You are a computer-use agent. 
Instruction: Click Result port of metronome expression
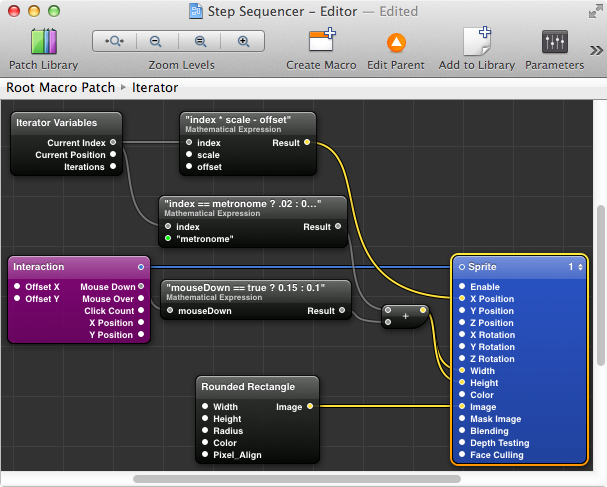point(338,226)
